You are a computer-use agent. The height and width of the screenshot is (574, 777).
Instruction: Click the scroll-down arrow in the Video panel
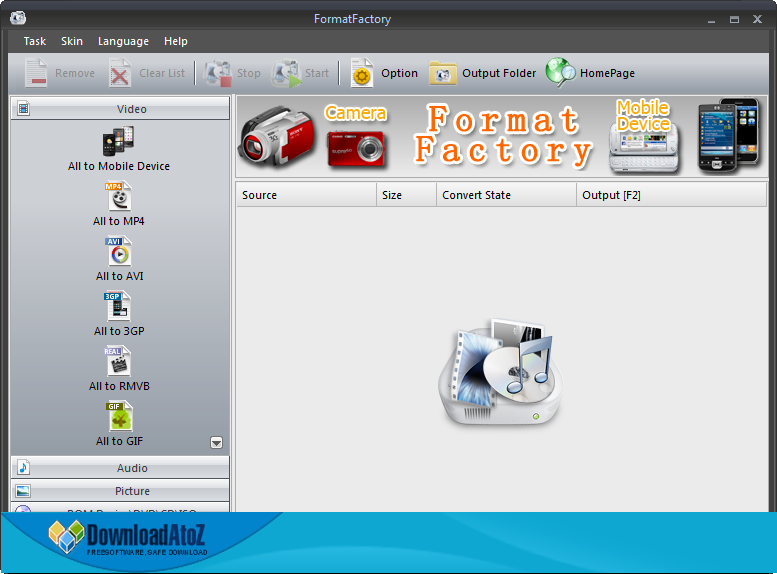[x=217, y=442]
